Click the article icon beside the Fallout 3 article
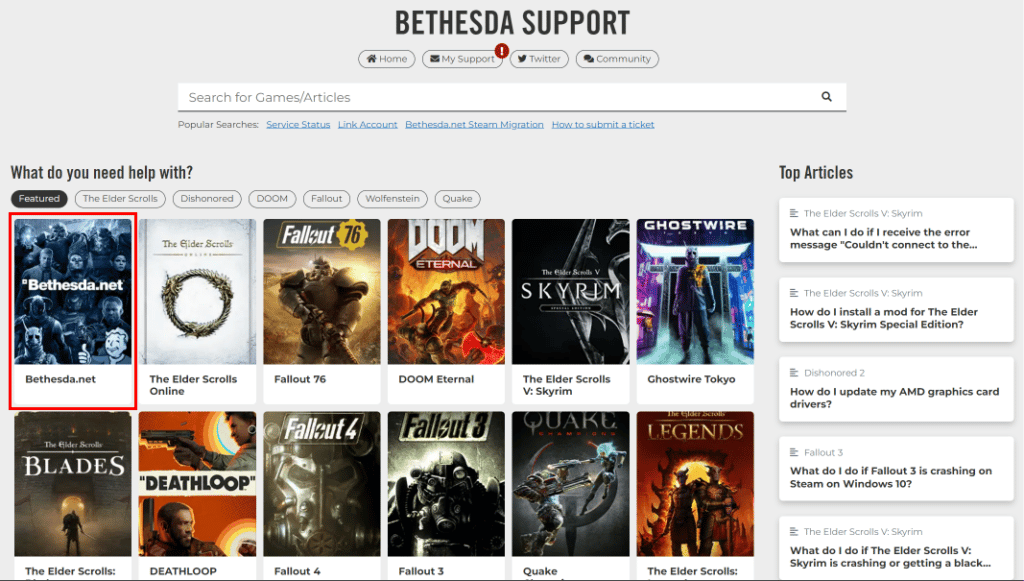1024x581 pixels. (x=794, y=451)
